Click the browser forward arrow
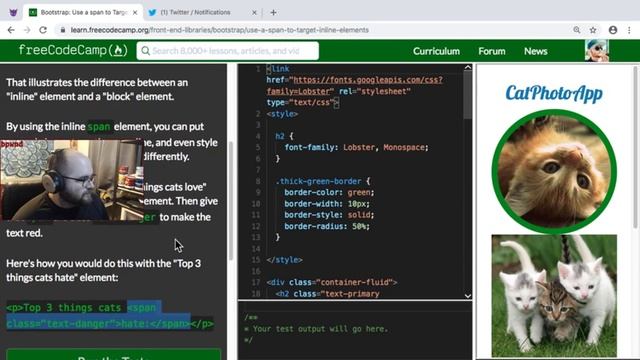This screenshot has height=360, width=640. [27, 30]
